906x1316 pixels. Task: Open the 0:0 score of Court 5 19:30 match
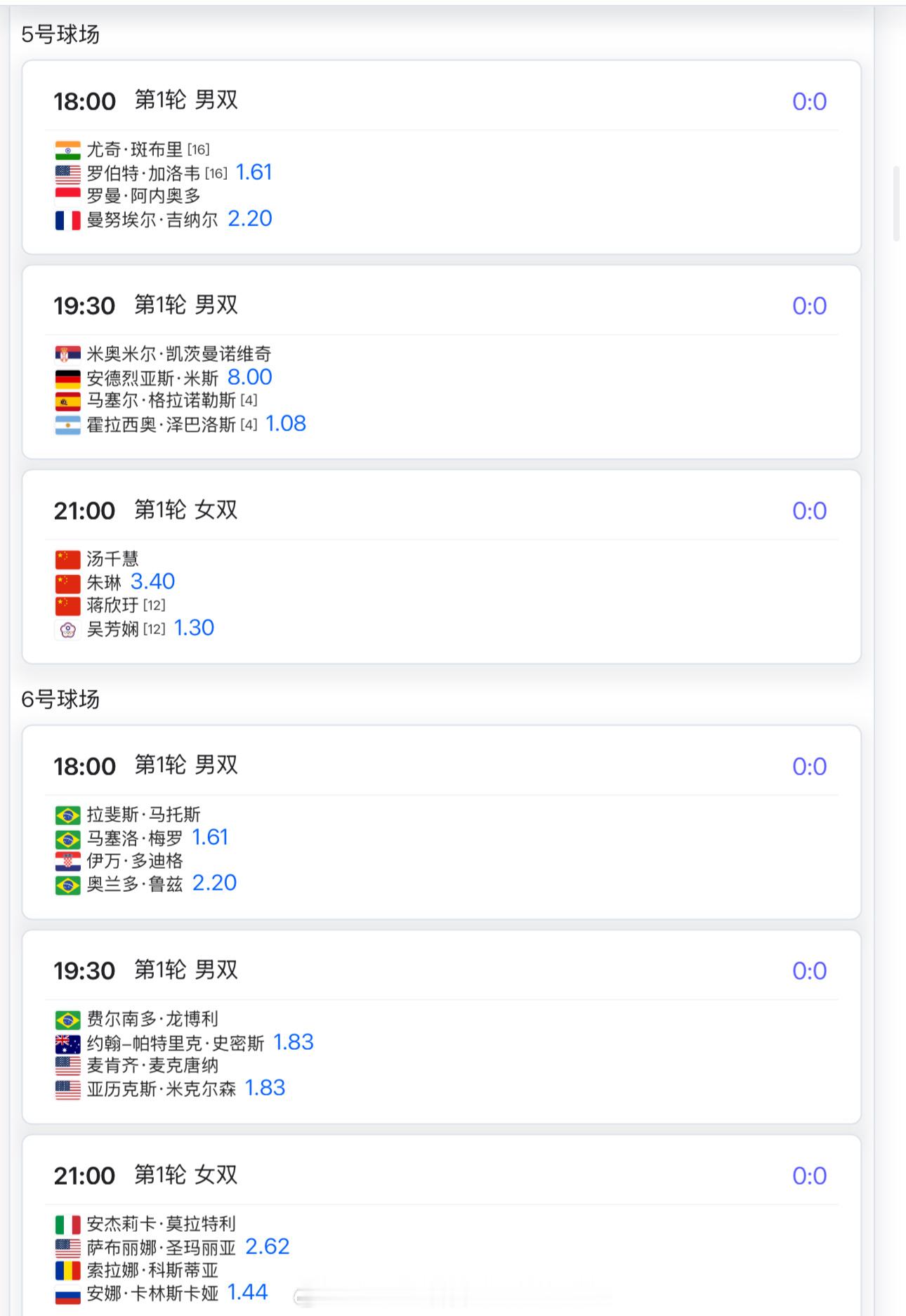coord(809,306)
